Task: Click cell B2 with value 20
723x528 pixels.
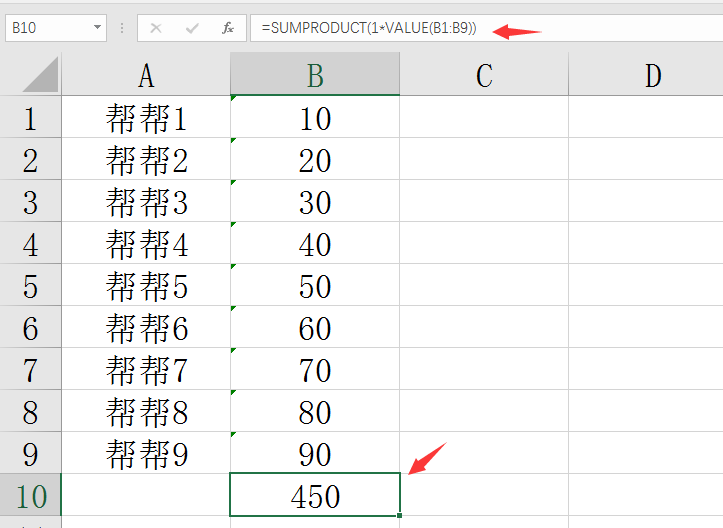Action: (x=315, y=159)
